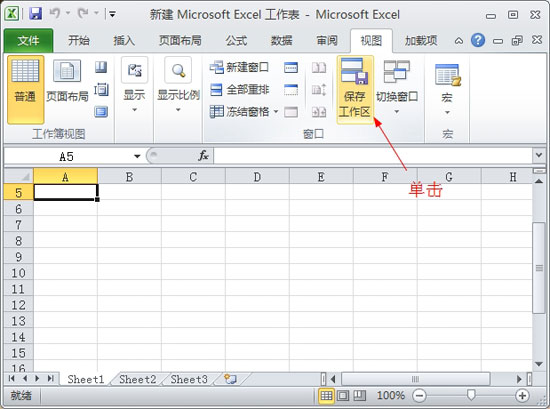Click the Full Screen view icon

(x=101, y=112)
